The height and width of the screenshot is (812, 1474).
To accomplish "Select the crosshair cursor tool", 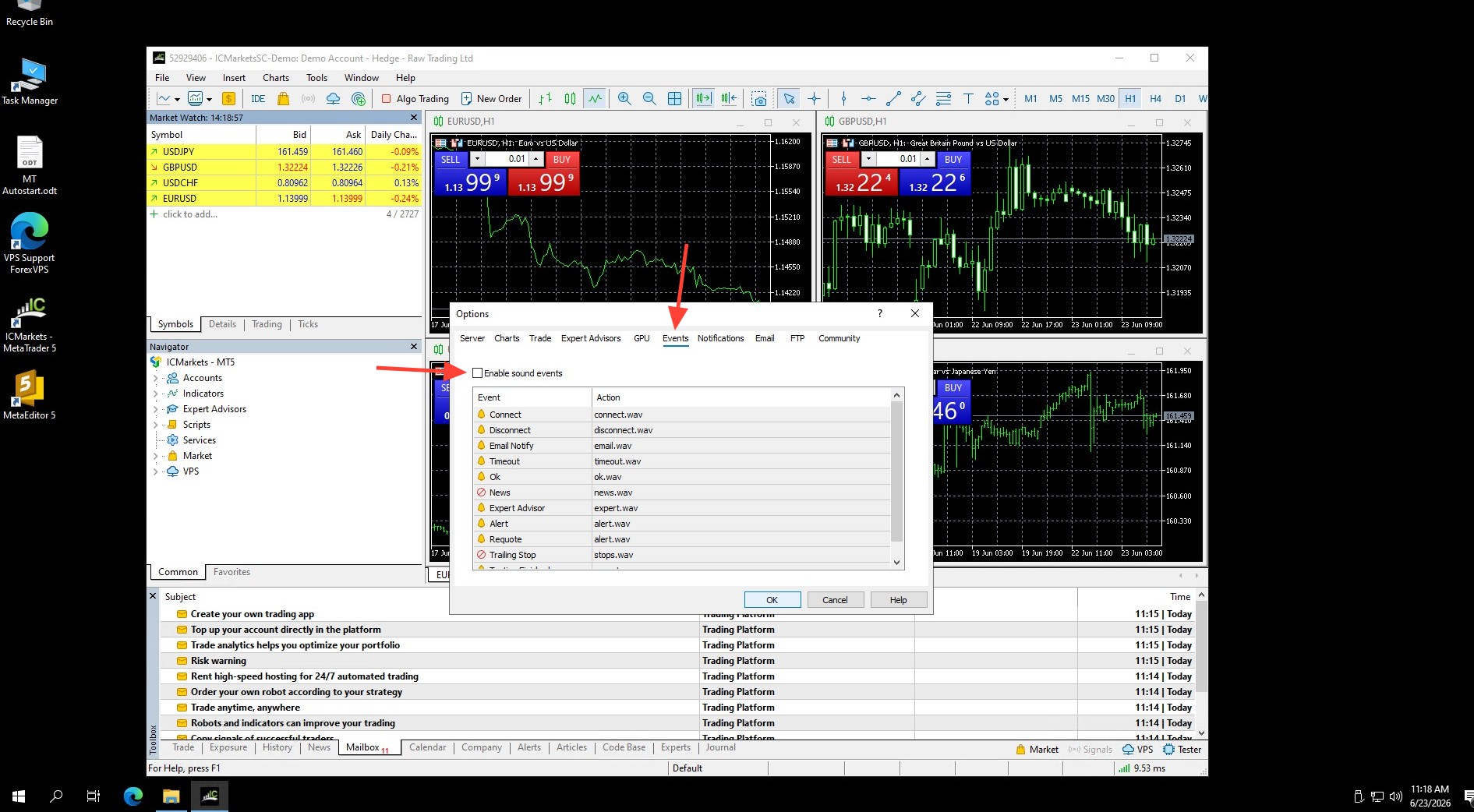I will [814, 99].
